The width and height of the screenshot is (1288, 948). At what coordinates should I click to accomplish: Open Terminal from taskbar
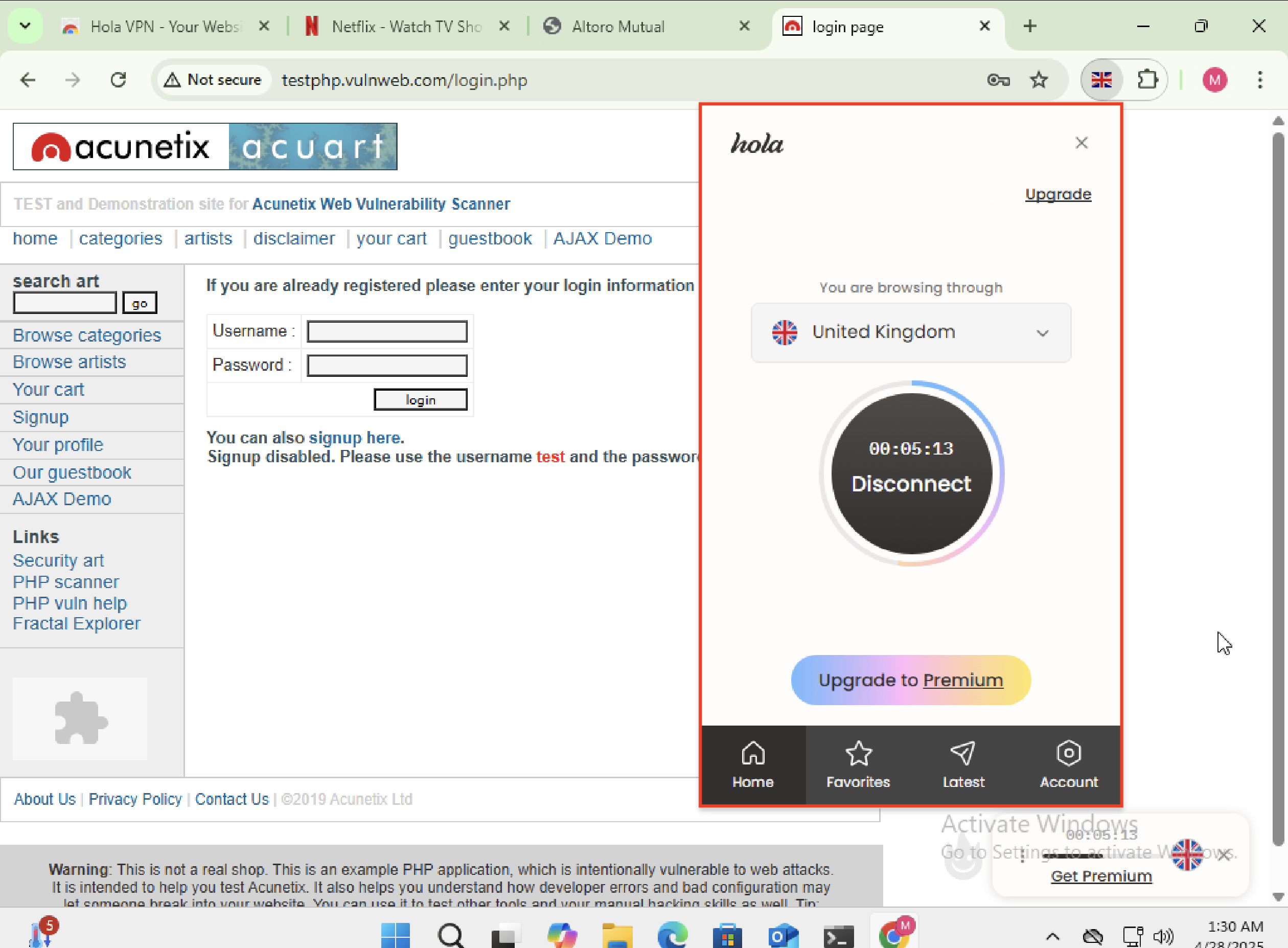838,937
